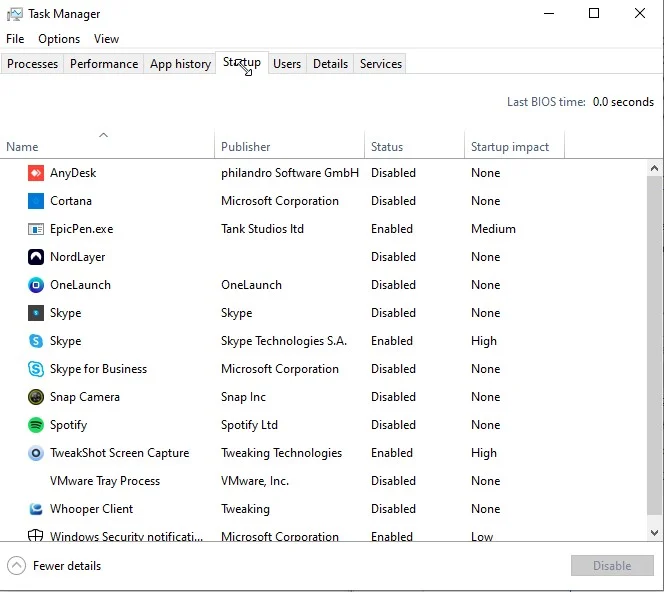Open the Options menu
Screen dimensions: 664x592
59,39
